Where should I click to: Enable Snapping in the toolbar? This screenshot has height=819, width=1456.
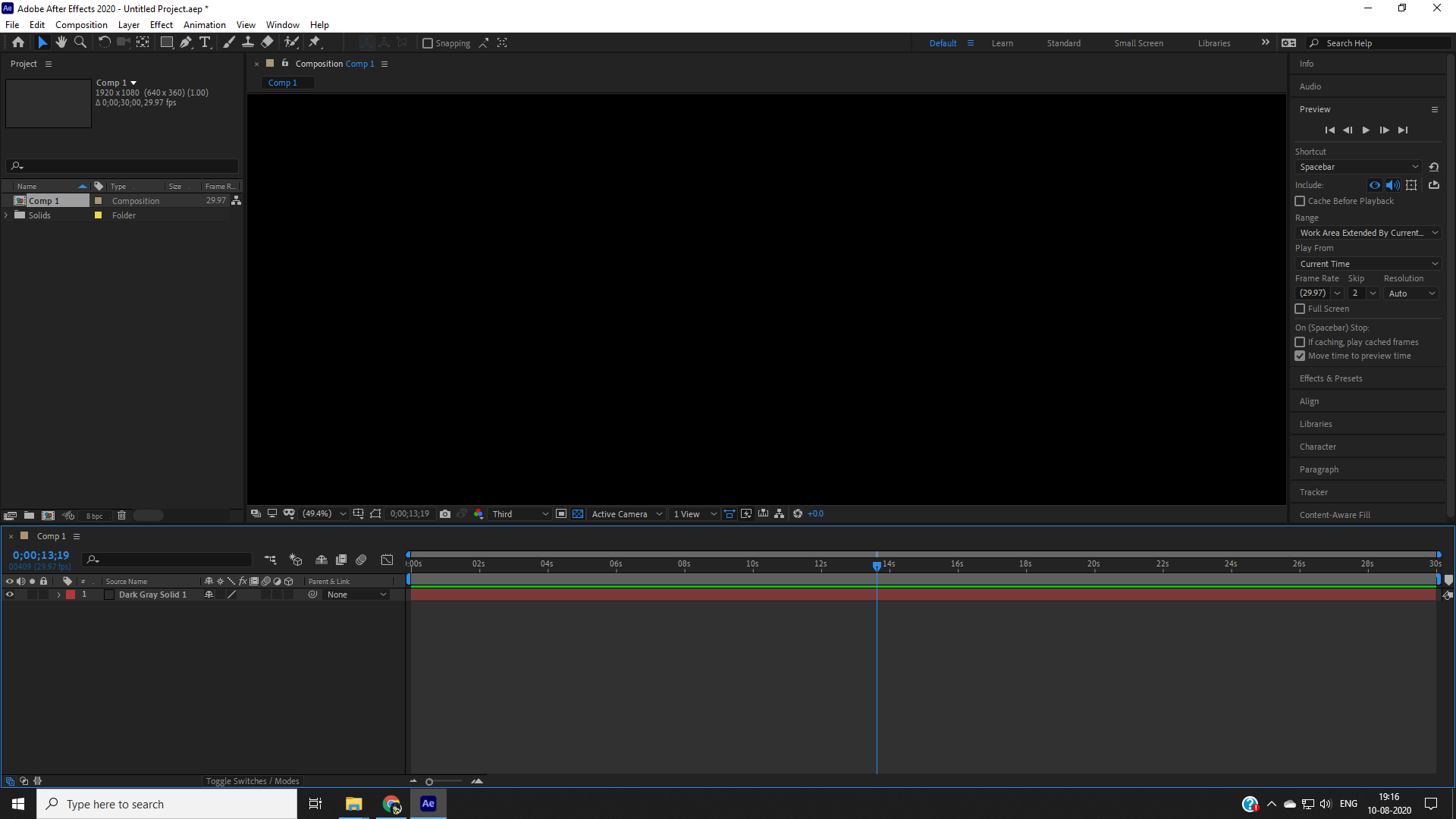[x=428, y=42]
